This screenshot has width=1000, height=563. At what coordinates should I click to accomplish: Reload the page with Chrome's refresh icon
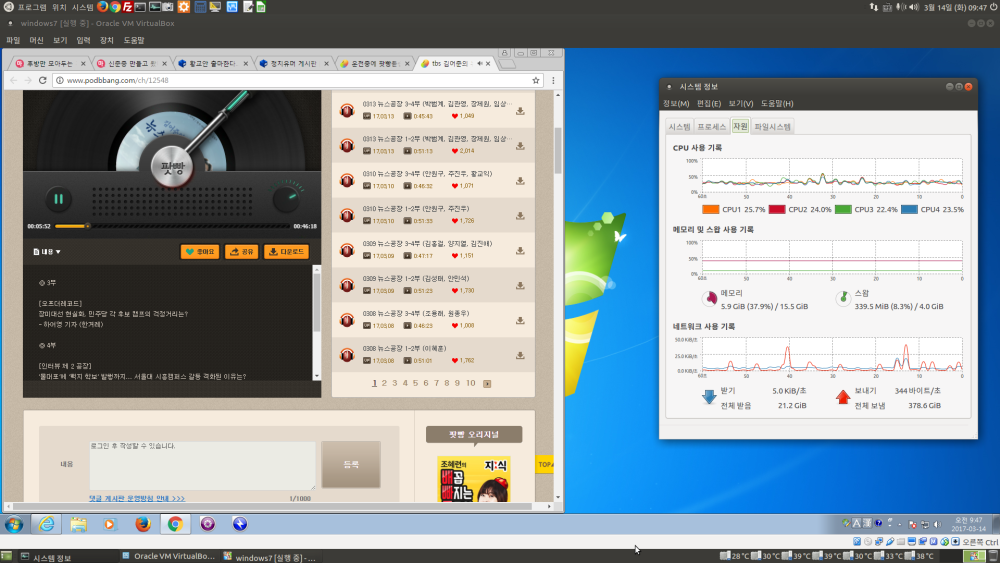click(x=43, y=80)
